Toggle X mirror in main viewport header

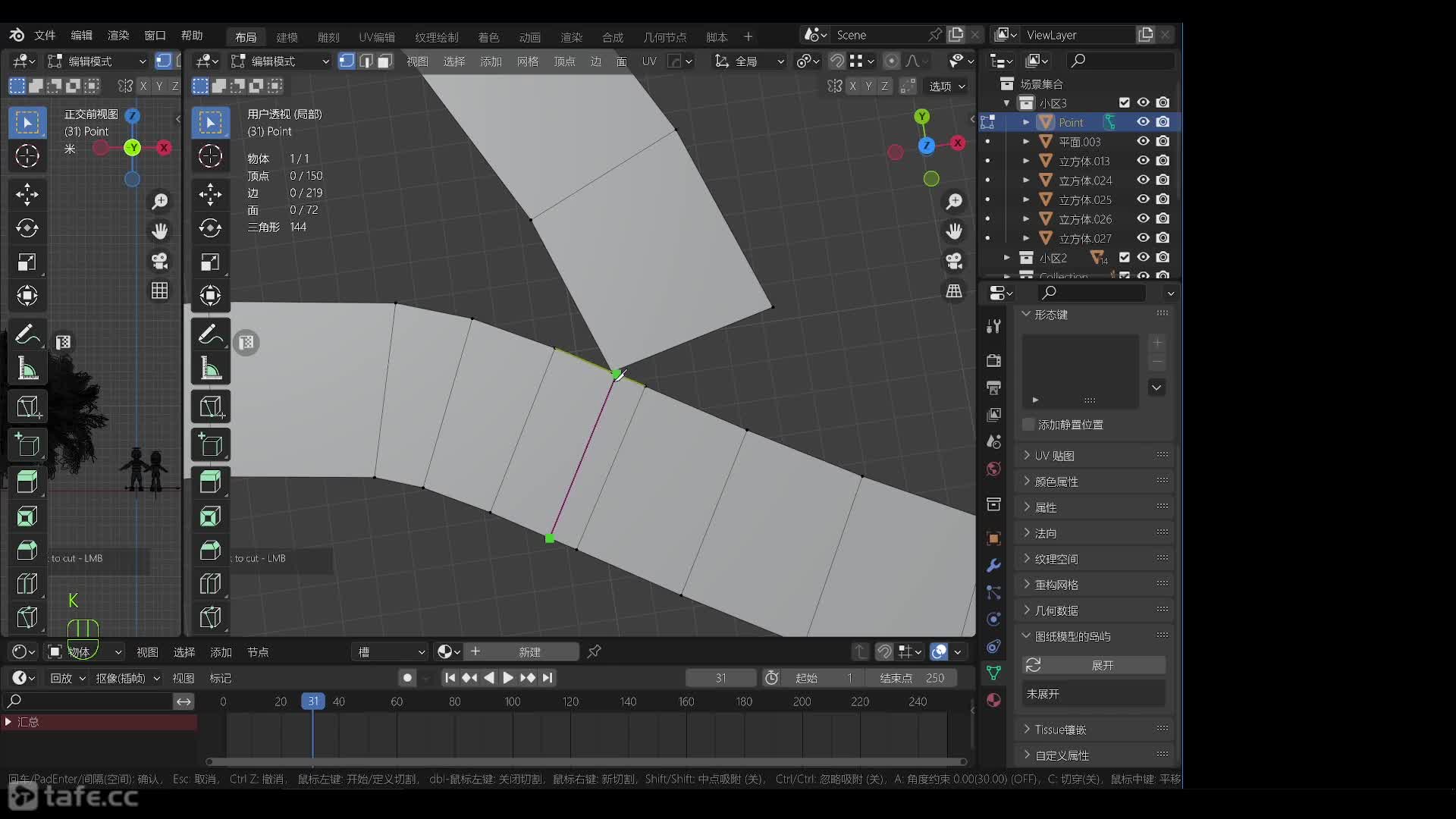point(853,86)
